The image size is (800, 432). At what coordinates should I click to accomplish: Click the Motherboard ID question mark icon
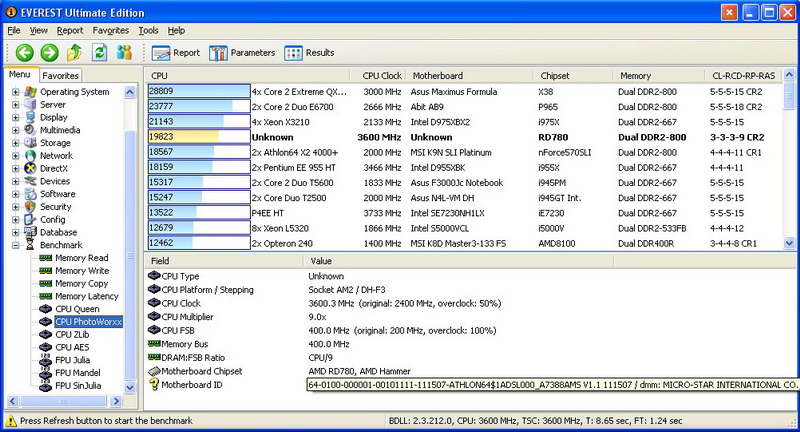[154, 385]
